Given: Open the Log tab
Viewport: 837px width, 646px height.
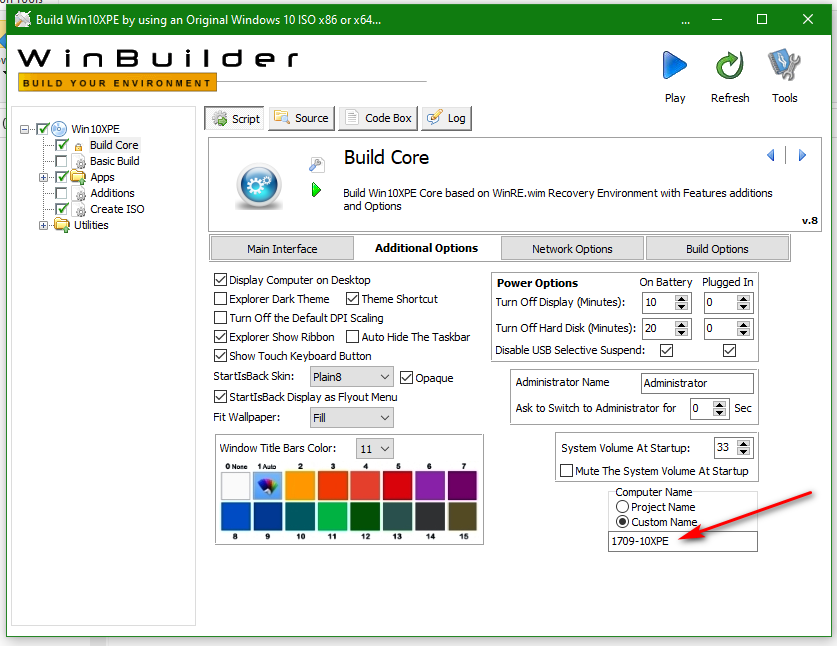Looking at the screenshot, I should coord(446,118).
